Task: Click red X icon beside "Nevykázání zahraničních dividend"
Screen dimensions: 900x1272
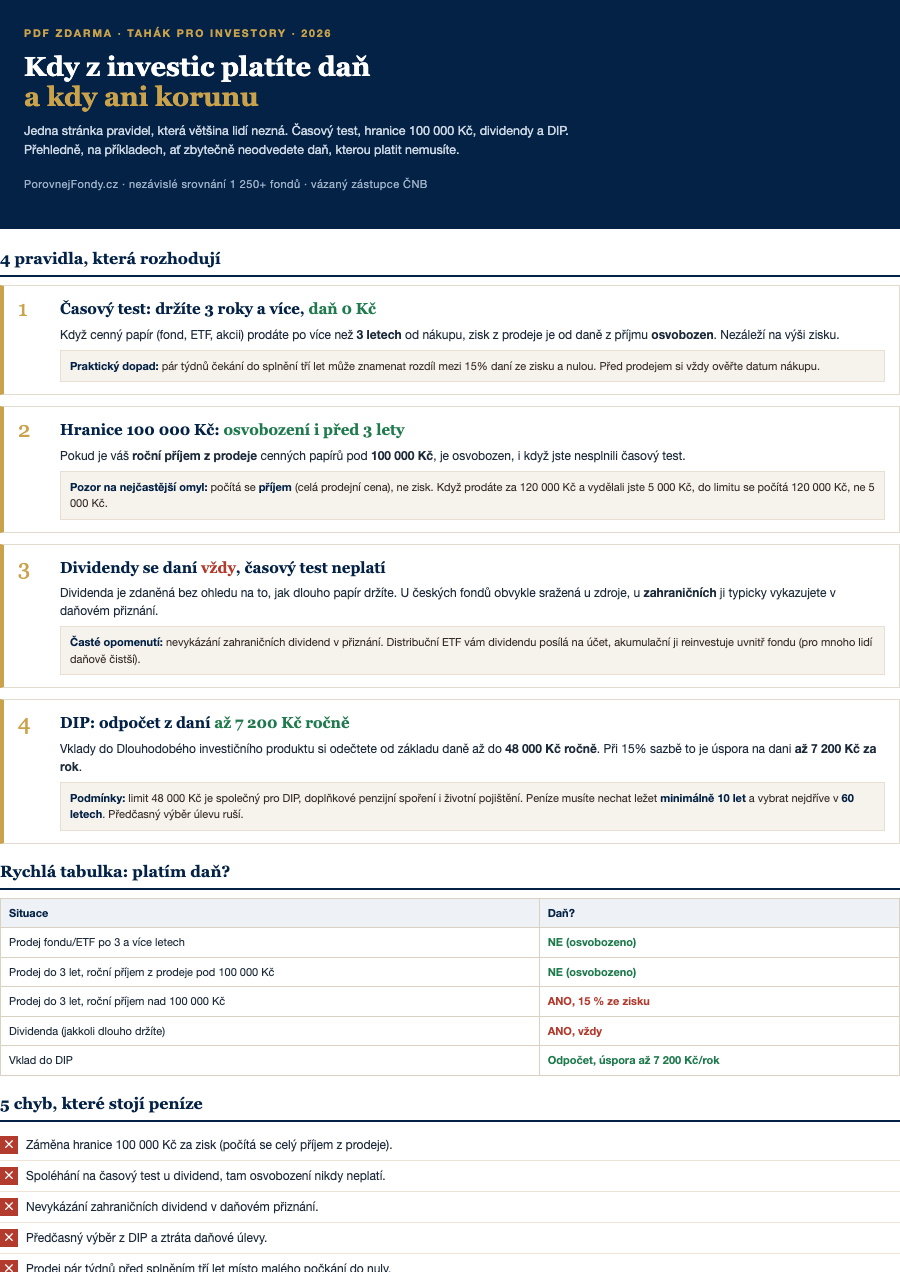Action: pos(9,1207)
